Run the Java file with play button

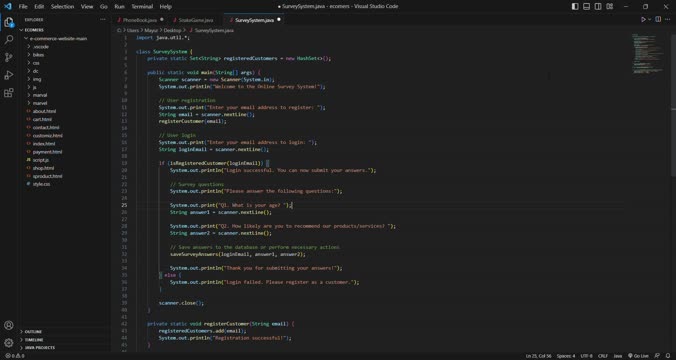point(643,19)
